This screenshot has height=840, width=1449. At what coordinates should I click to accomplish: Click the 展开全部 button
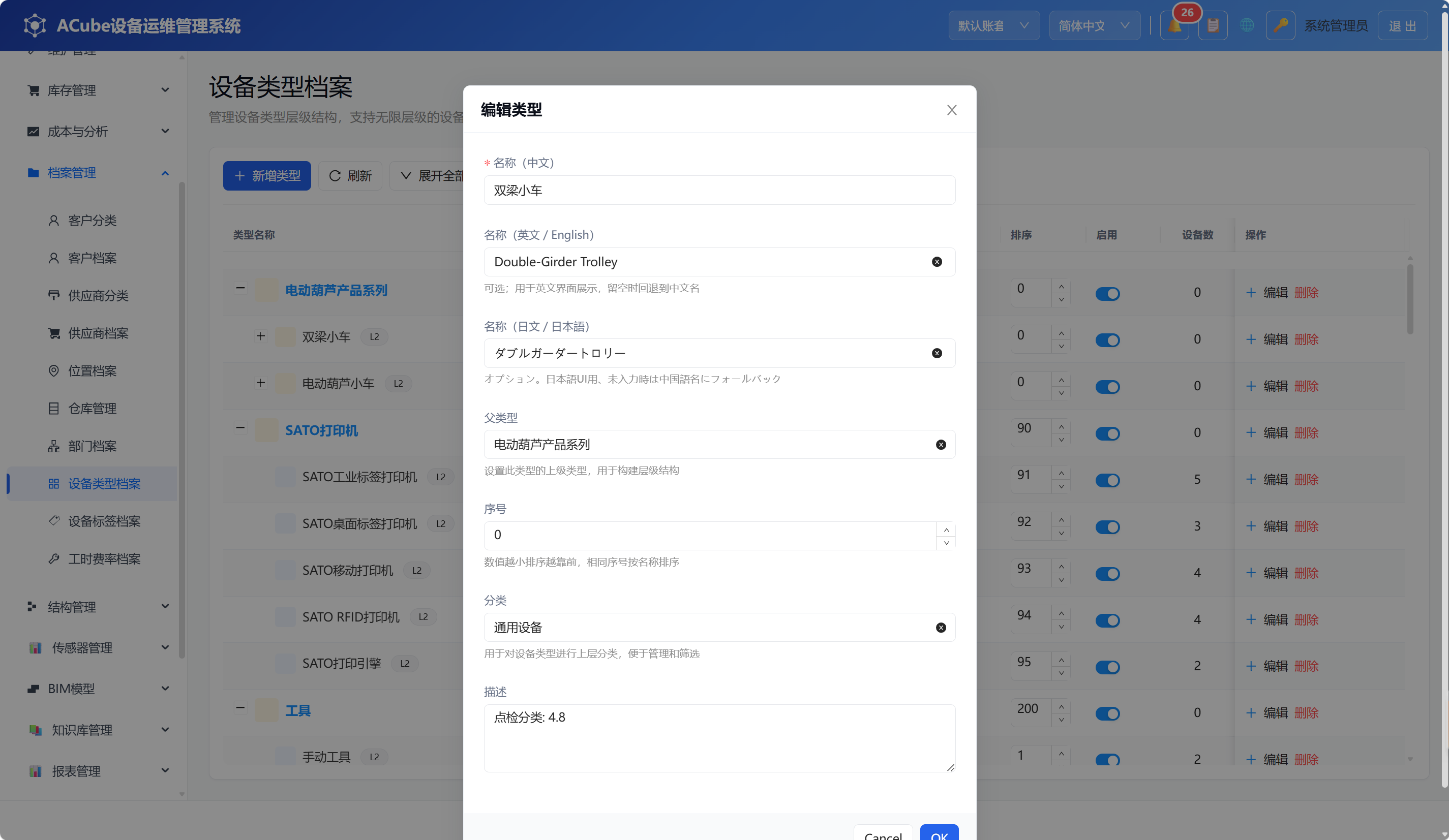pyautogui.click(x=427, y=176)
